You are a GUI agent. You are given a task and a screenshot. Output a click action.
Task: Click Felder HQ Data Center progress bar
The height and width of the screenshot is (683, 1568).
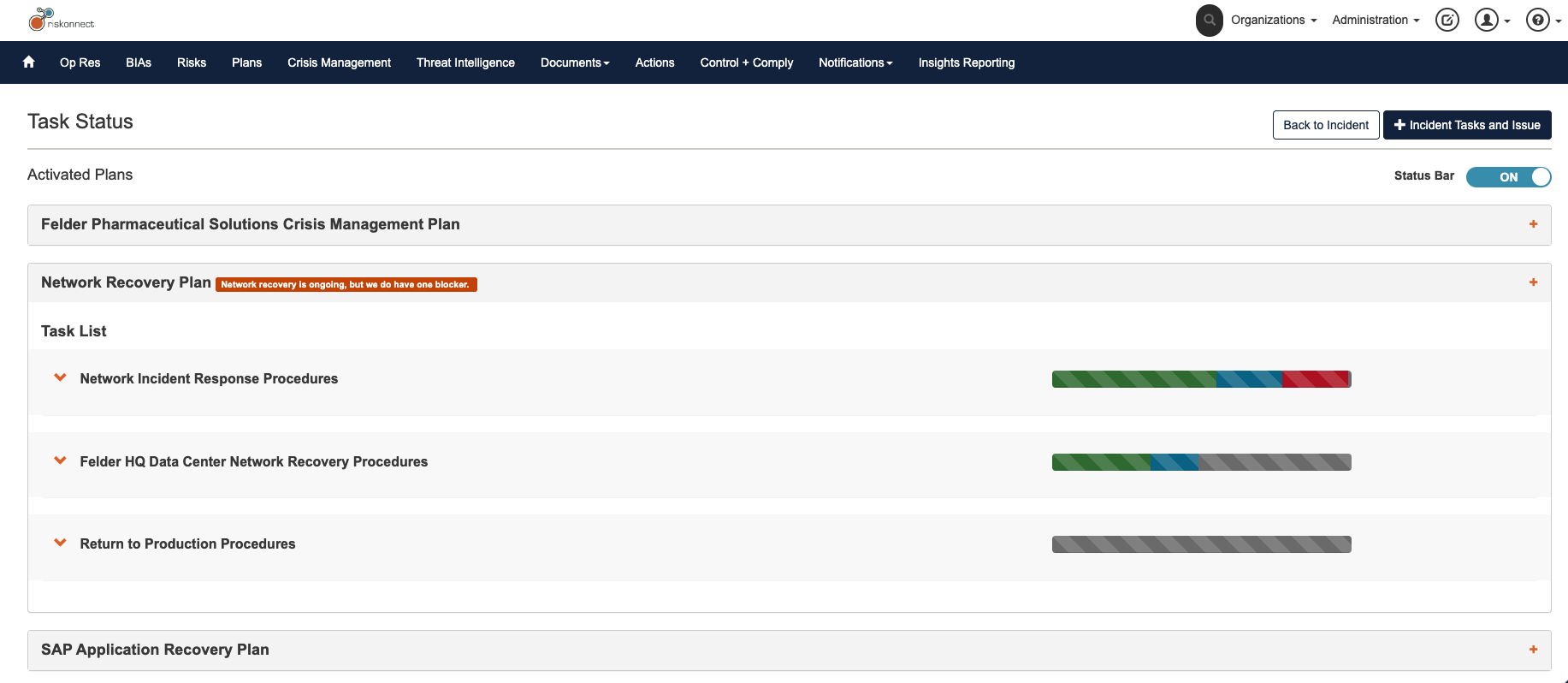point(1202,462)
